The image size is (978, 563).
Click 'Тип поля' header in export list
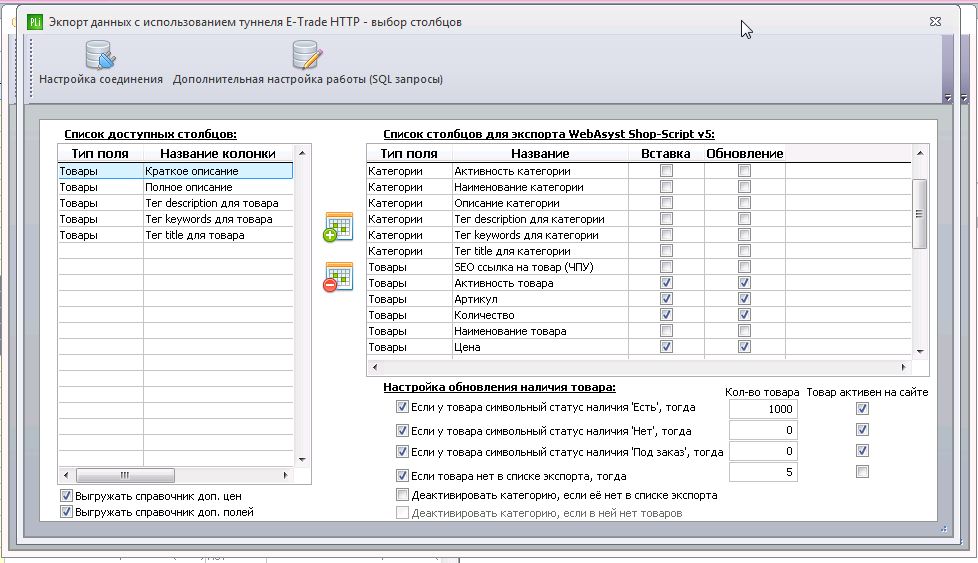click(409, 153)
